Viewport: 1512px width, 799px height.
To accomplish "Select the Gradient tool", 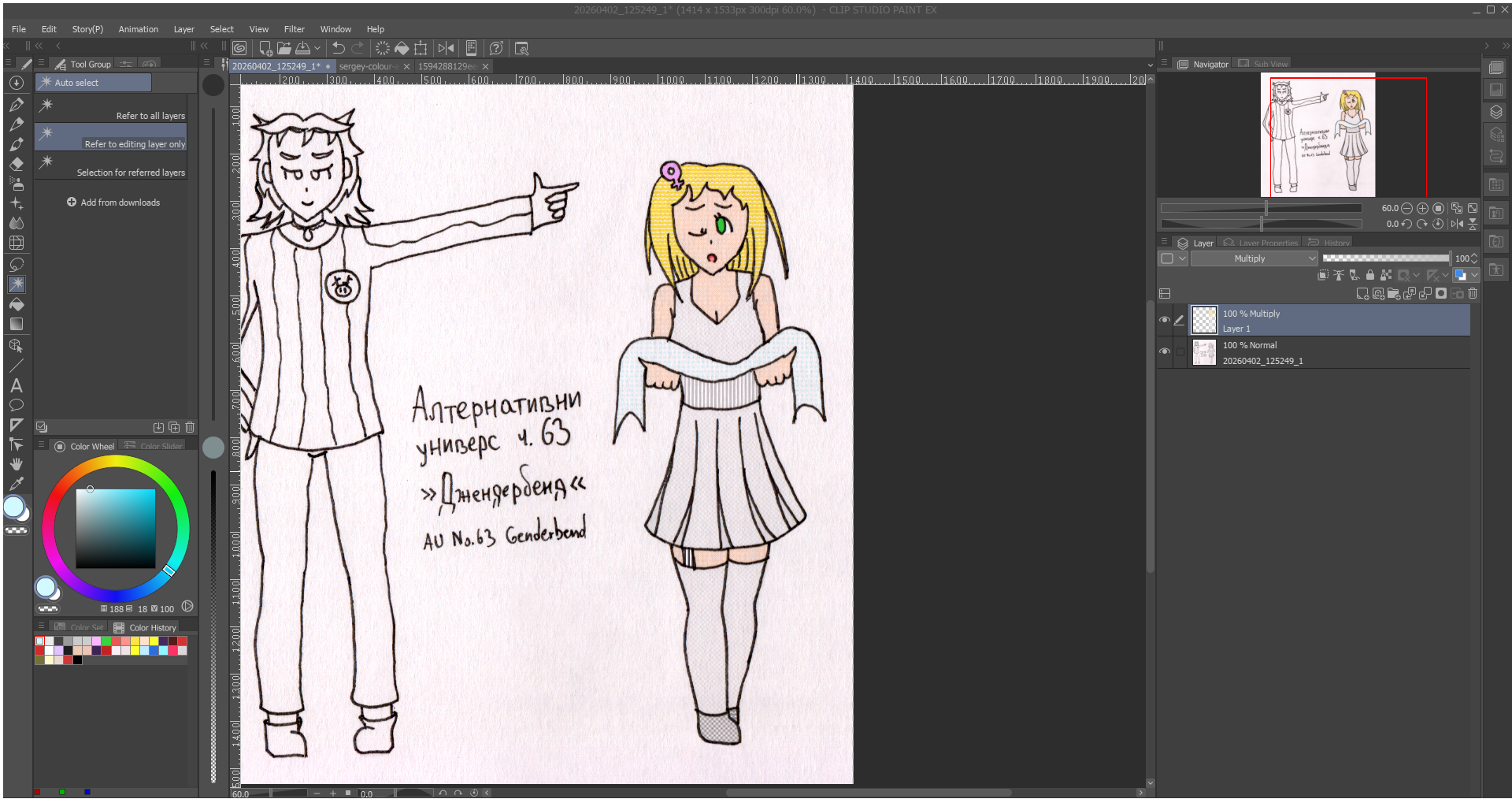I will (17, 324).
